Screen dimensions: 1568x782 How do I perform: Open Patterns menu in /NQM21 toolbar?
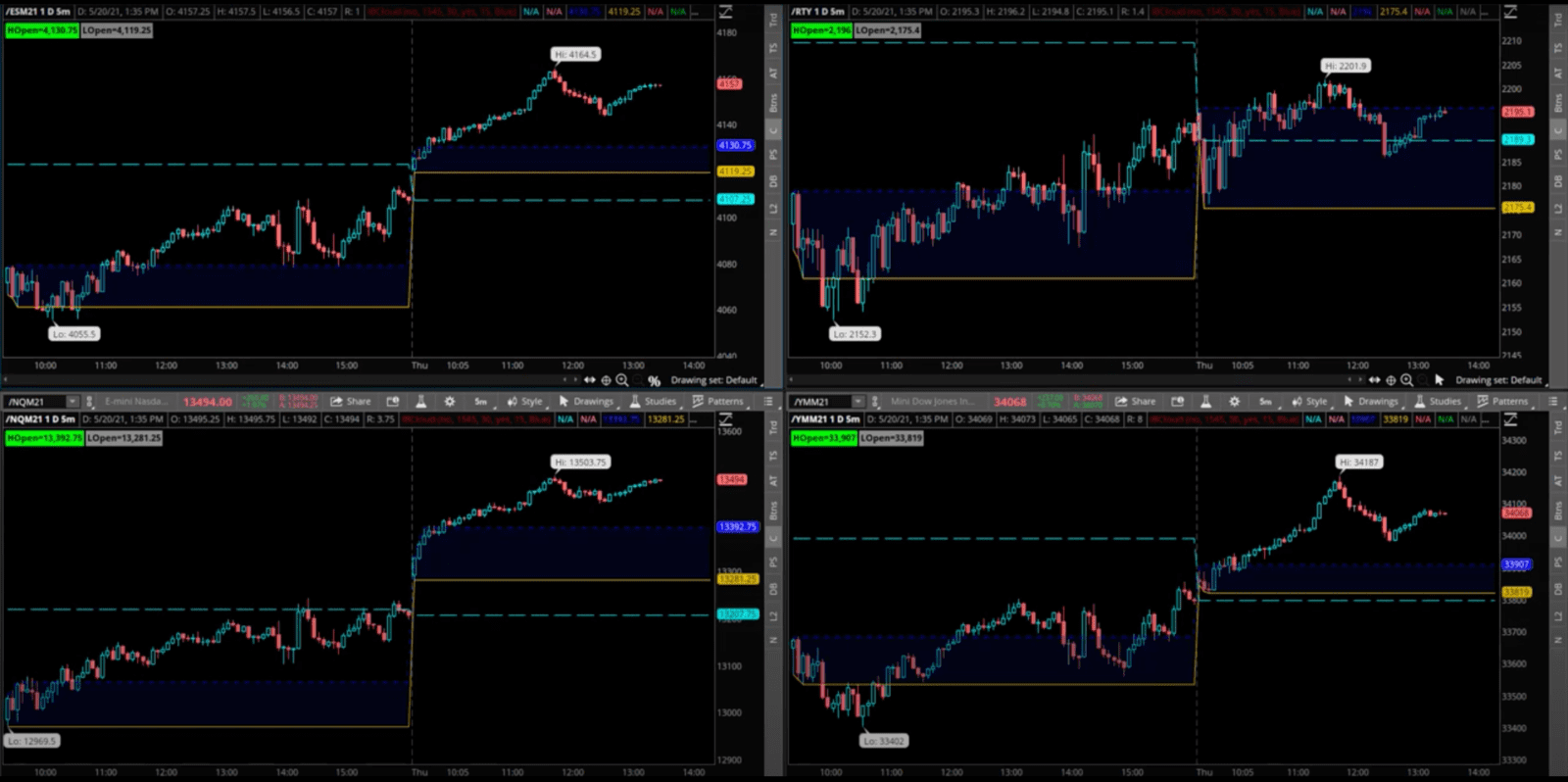point(718,402)
